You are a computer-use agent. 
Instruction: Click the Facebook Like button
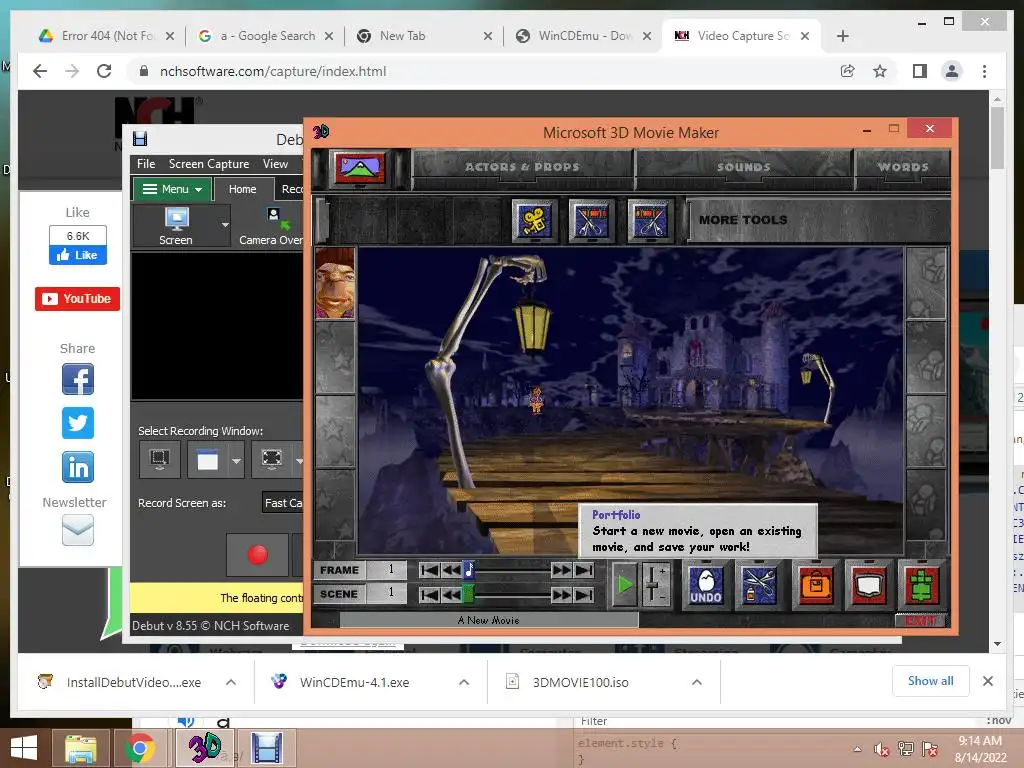click(x=78, y=255)
